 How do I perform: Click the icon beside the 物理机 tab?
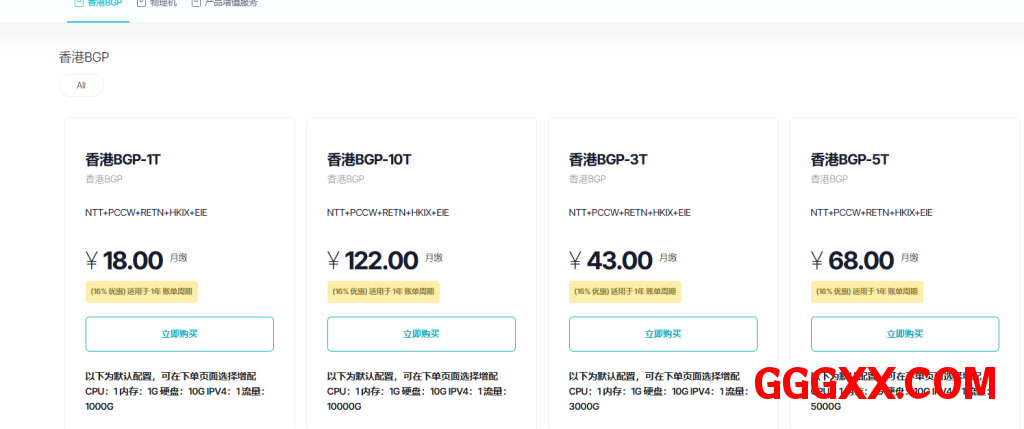[141, 3]
